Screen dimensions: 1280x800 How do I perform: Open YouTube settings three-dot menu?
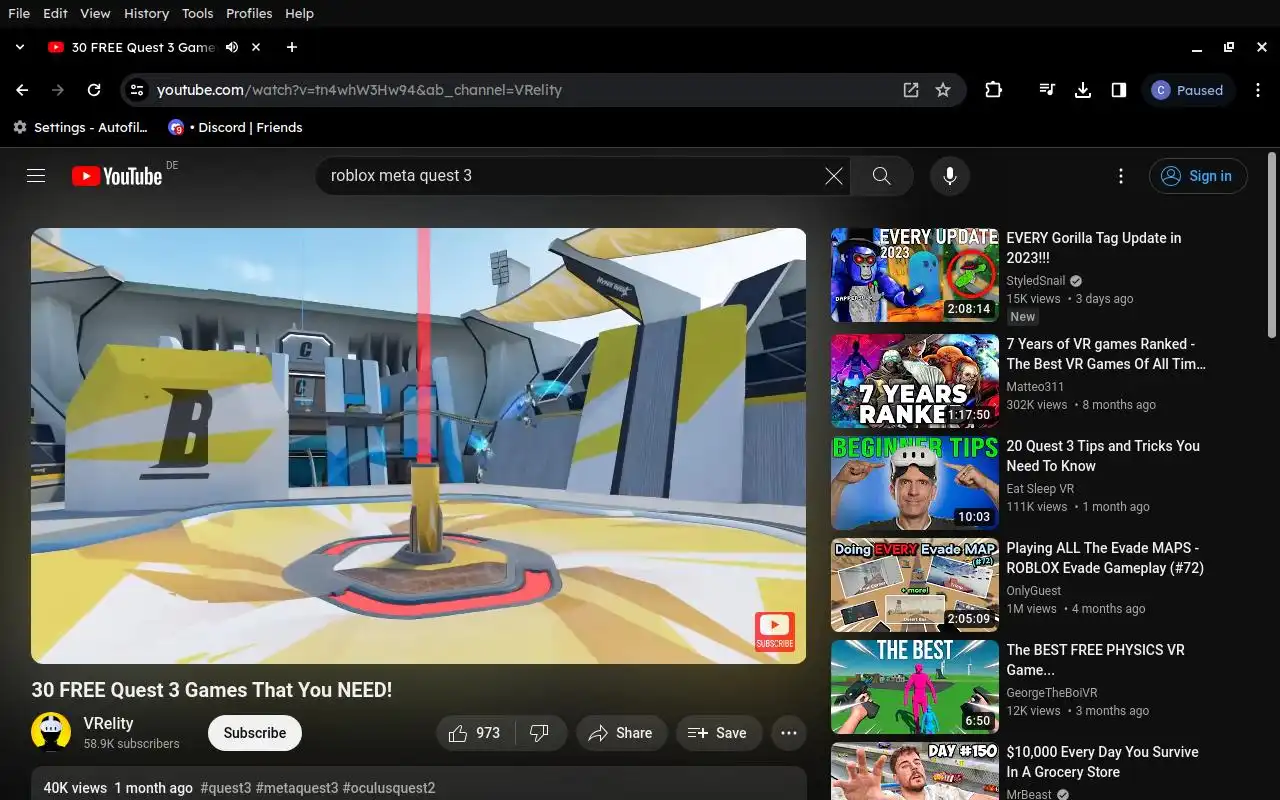point(1121,176)
